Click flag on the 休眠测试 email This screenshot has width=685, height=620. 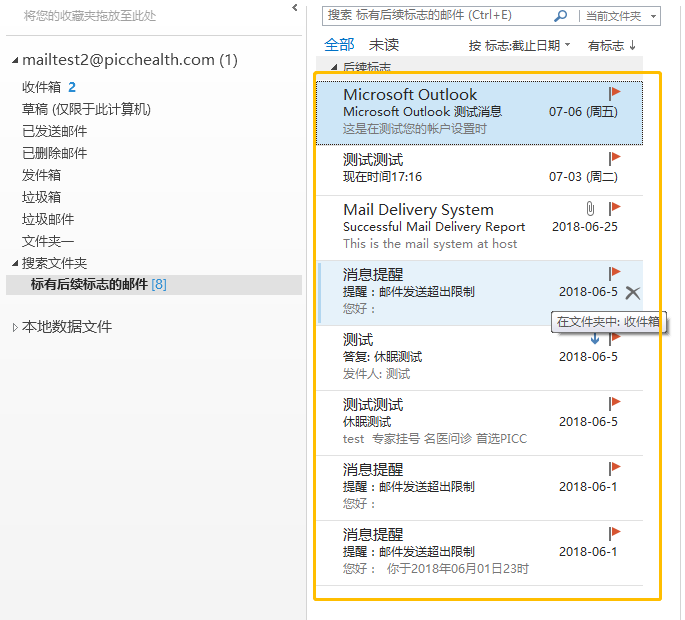click(614, 403)
